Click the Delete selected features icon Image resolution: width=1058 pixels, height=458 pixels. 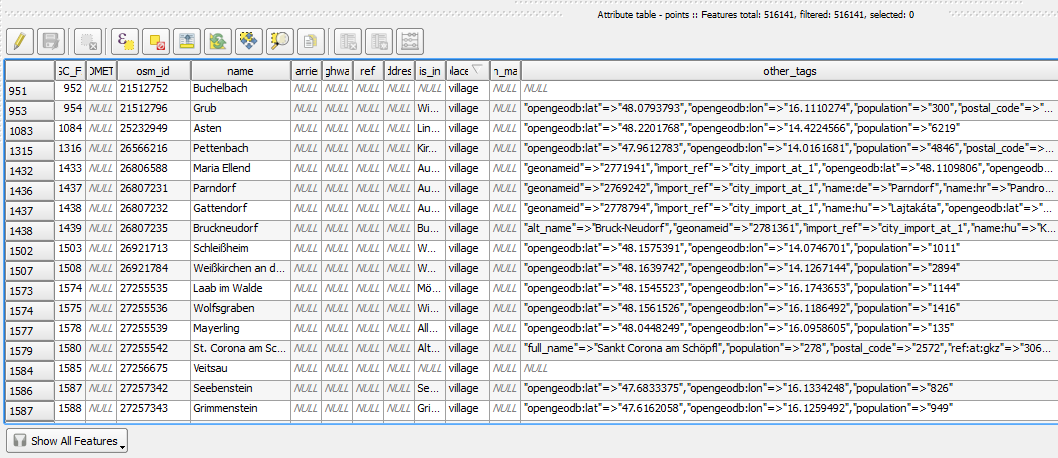pos(89,41)
